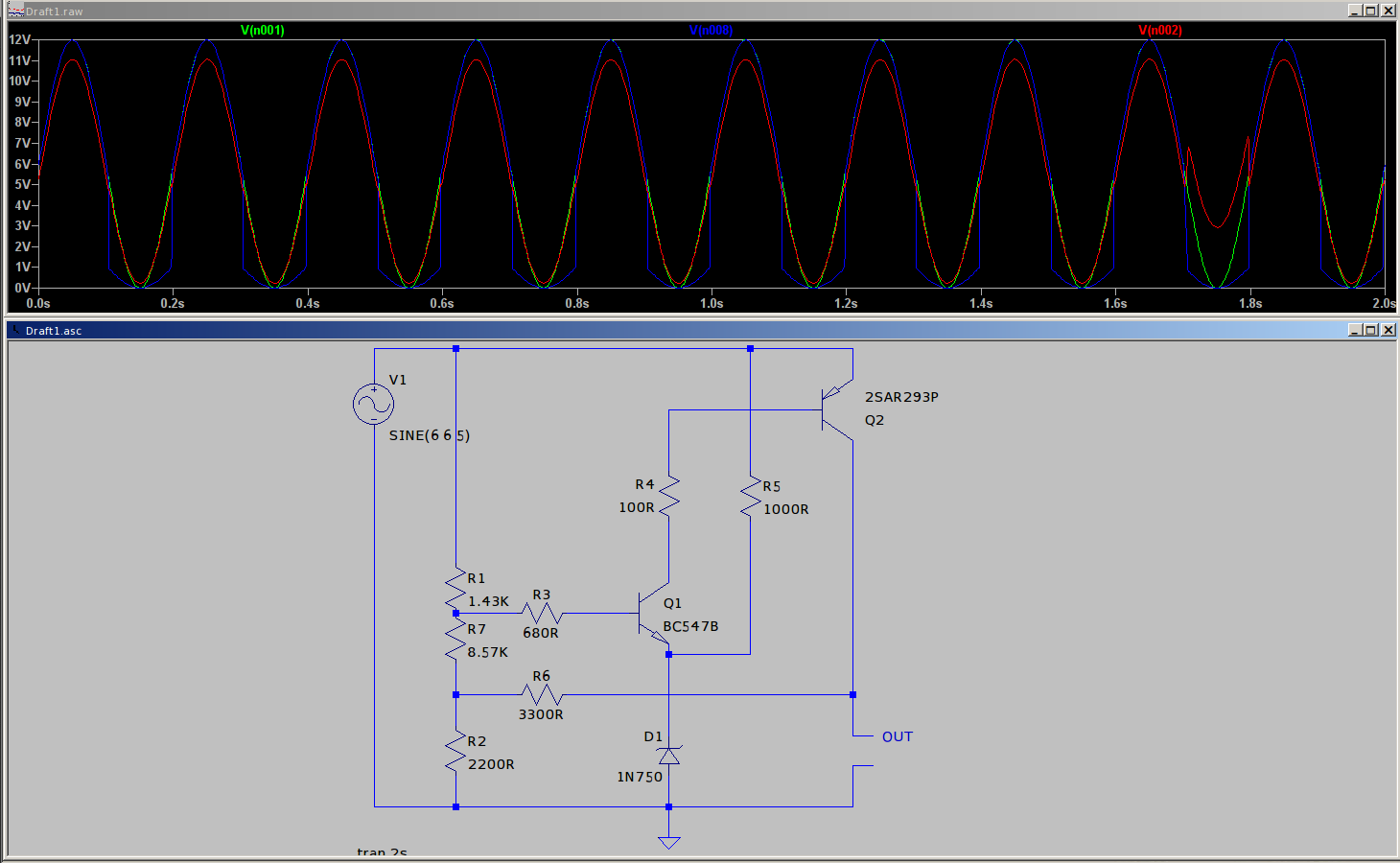Select resistor R6 symbol
The height and width of the screenshot is (863, 1400).
click(x=542, y=694)
